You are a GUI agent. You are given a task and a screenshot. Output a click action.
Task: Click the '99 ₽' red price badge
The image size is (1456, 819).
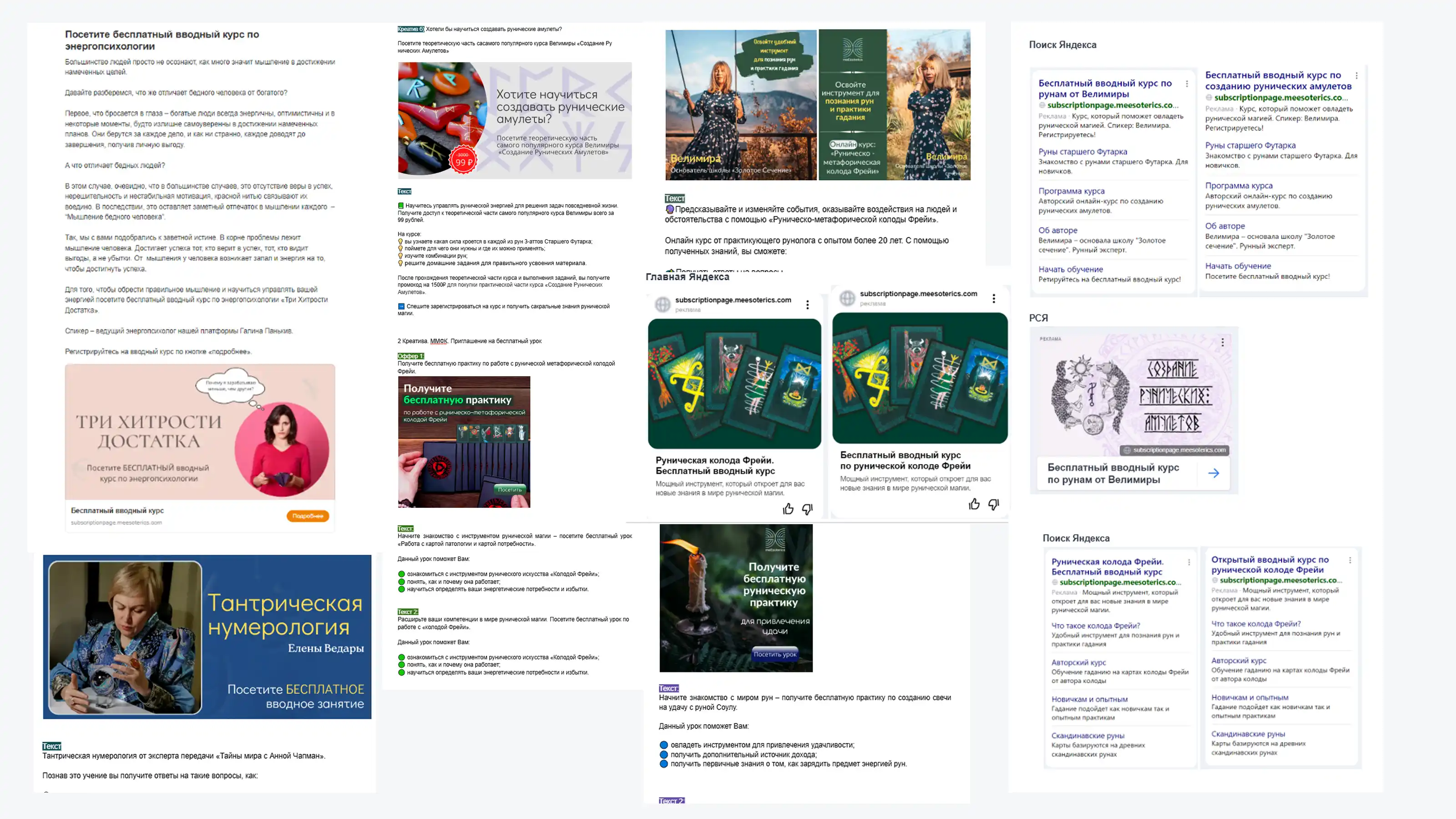[463, 160]
